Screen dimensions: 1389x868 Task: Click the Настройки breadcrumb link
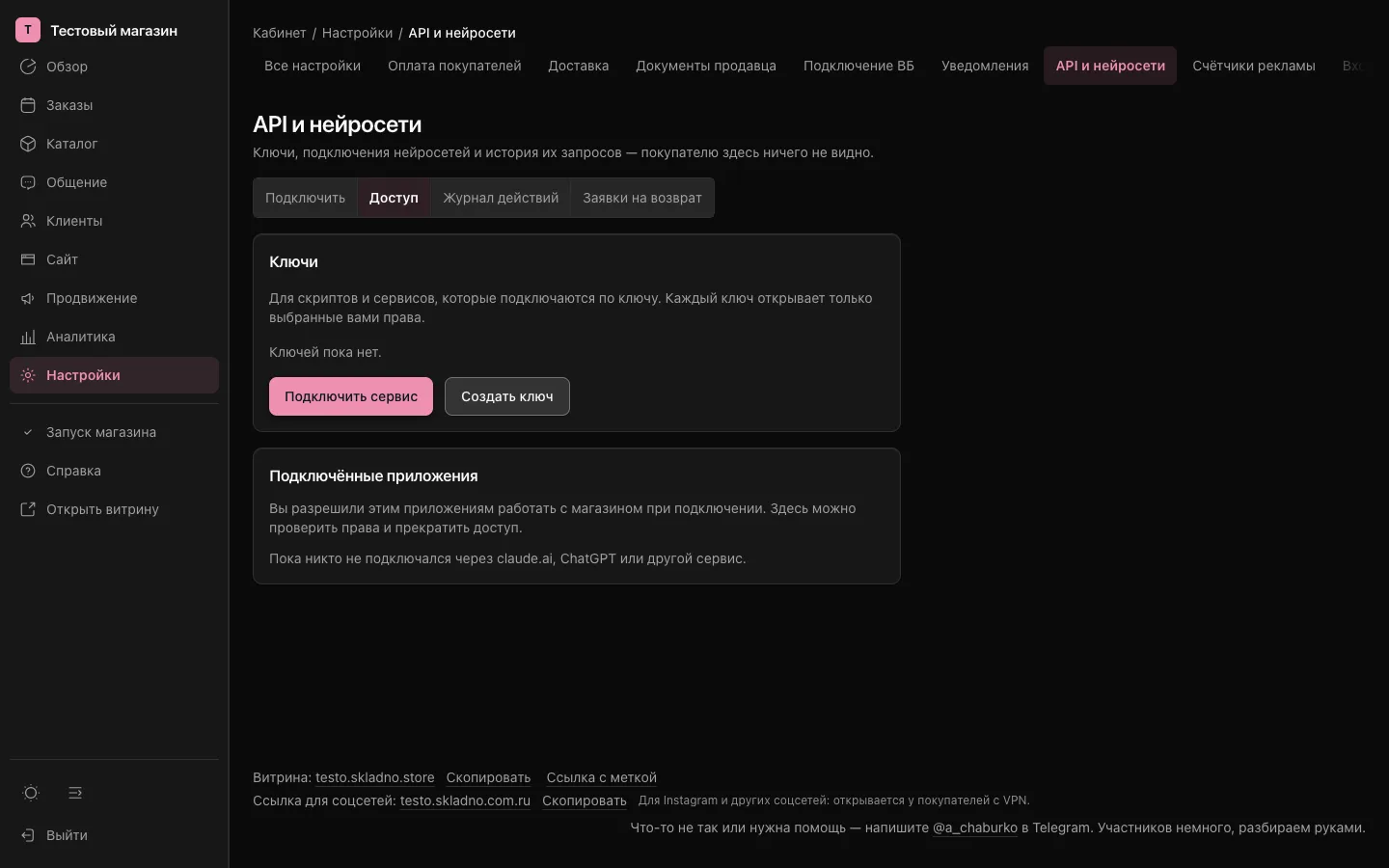358,33
